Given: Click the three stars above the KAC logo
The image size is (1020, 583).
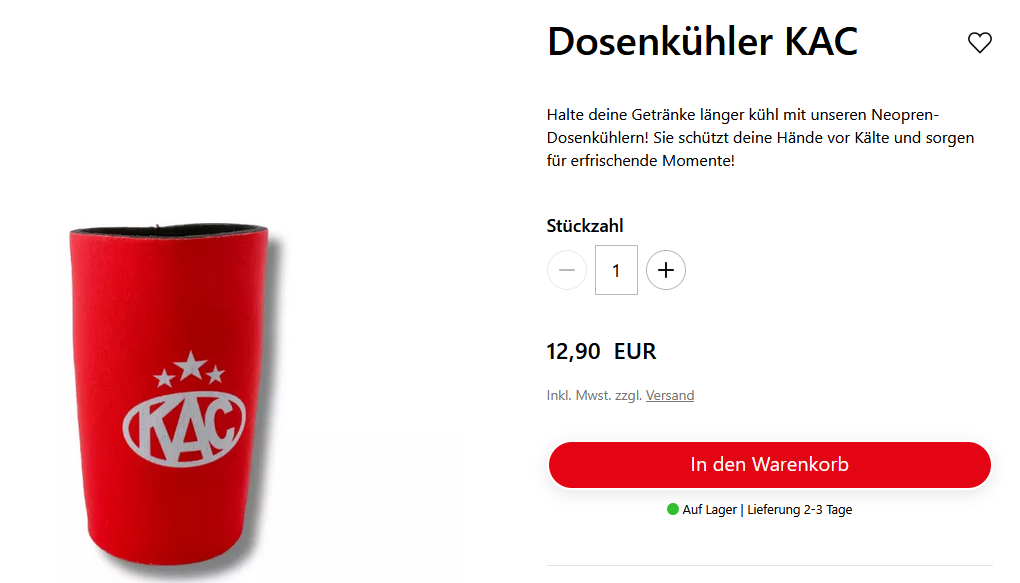Looking at the screenshot, I should [x=189, y=368].
